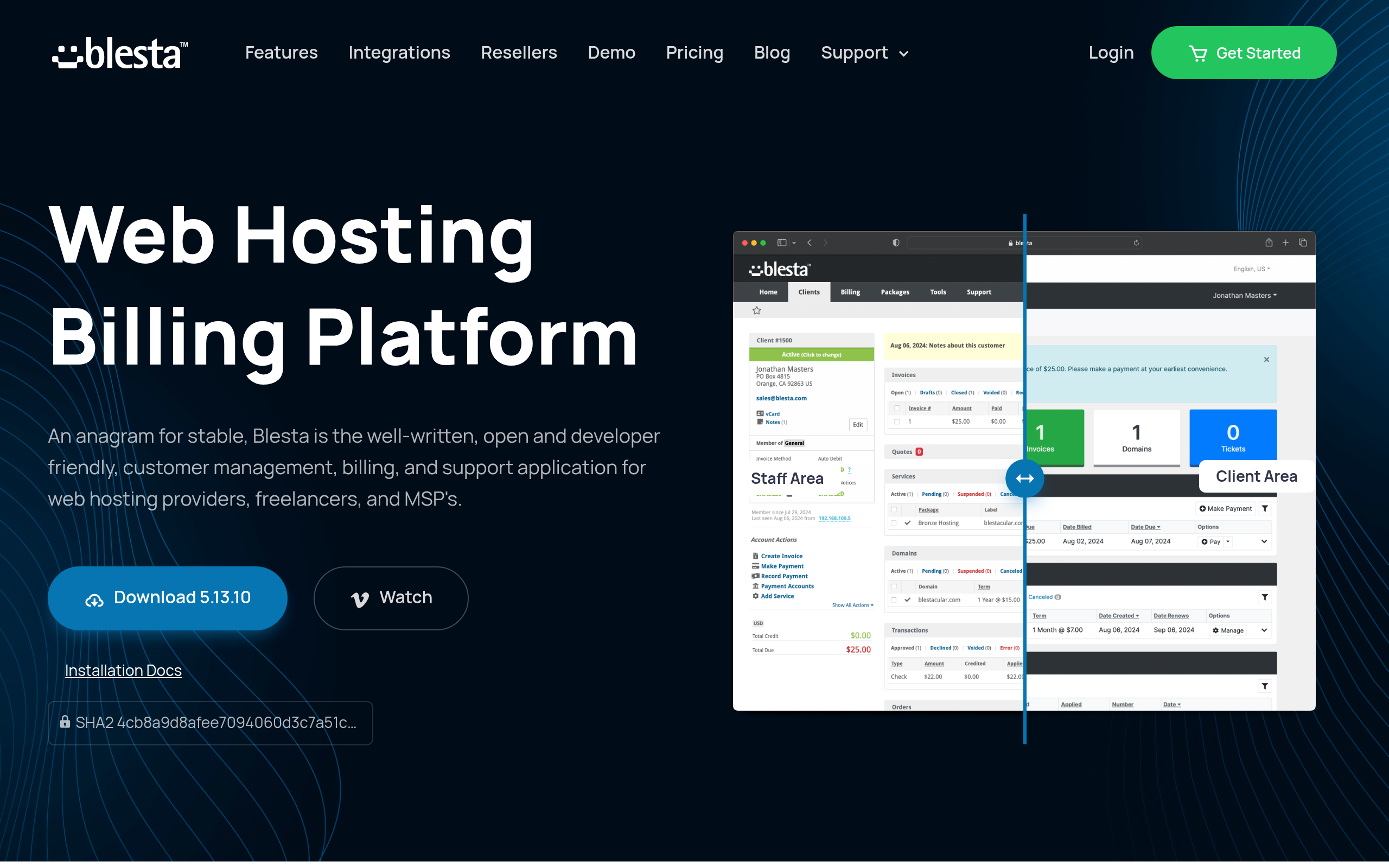The height and width of the screenshot is (868, 1389).
Task: Click the filter icon above the Date column
Action: (1265, 686)
